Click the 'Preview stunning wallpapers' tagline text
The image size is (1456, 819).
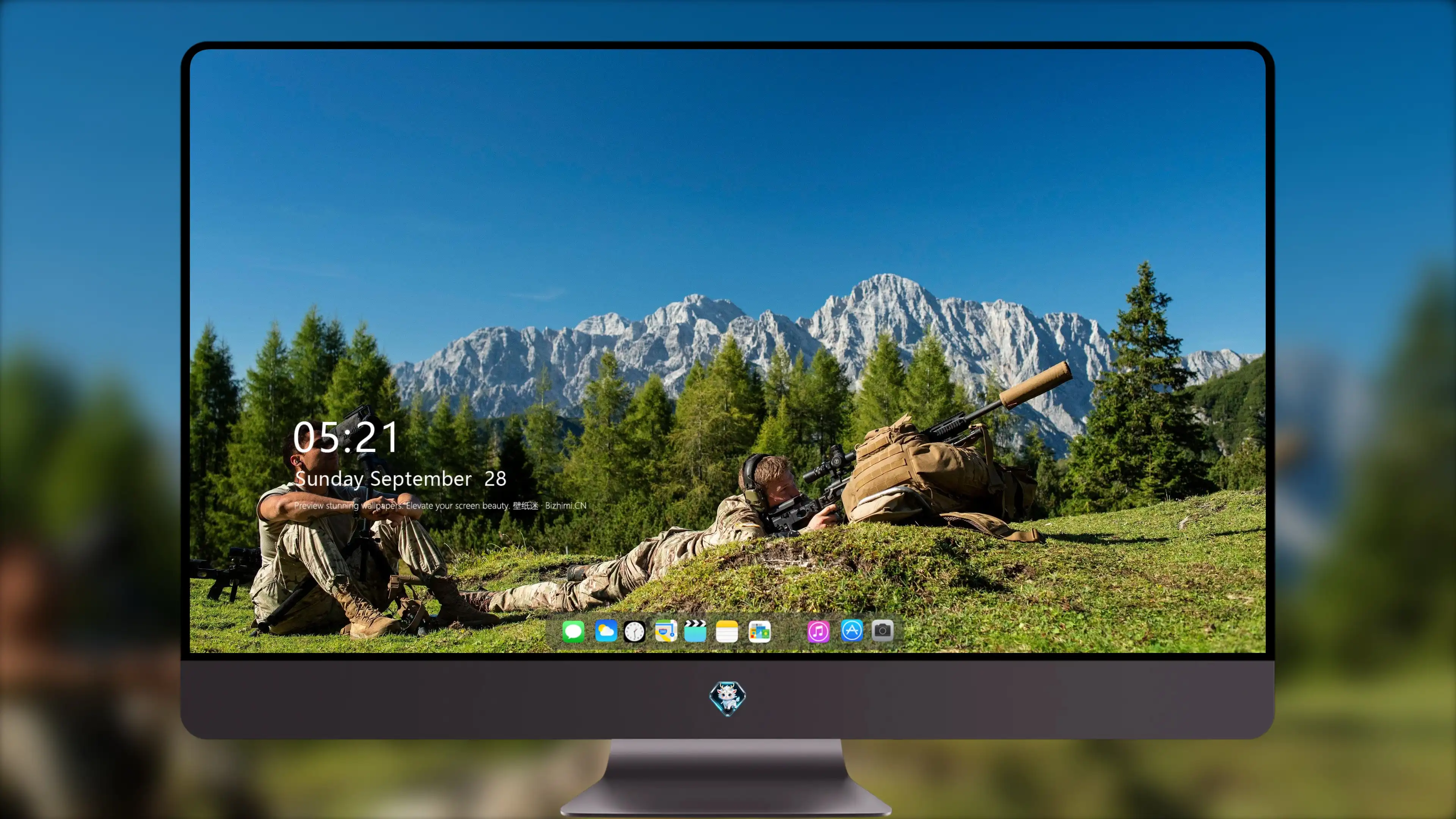click(440, 505)
